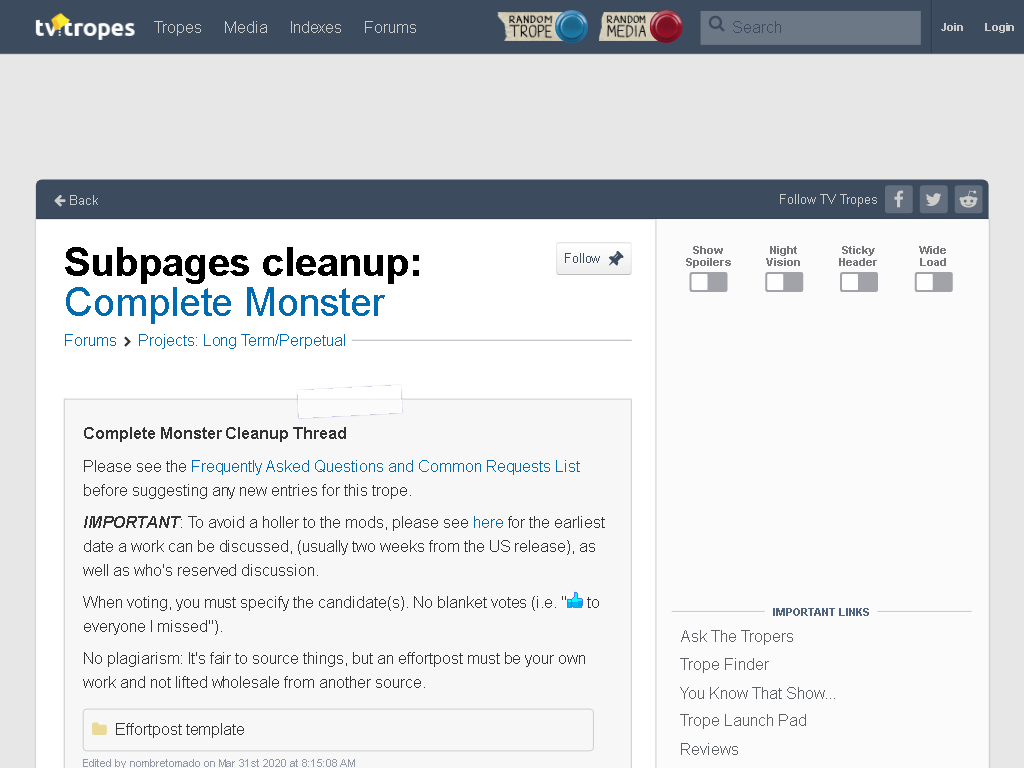Click the 'Edited by nombretomado' note
This screenshot has width=1024, height=768.
click(219, 763)
